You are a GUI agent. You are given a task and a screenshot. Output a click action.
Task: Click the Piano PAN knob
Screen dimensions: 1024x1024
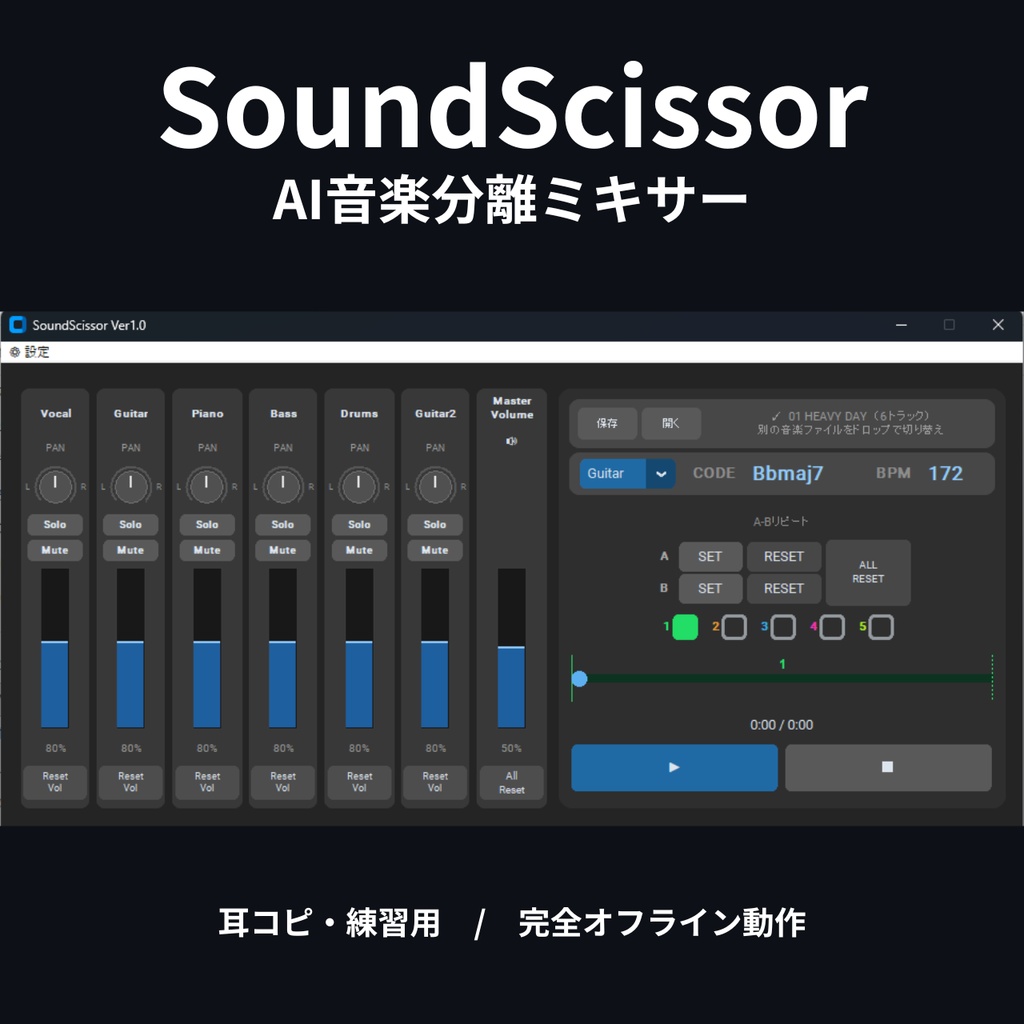coord(207,486)
